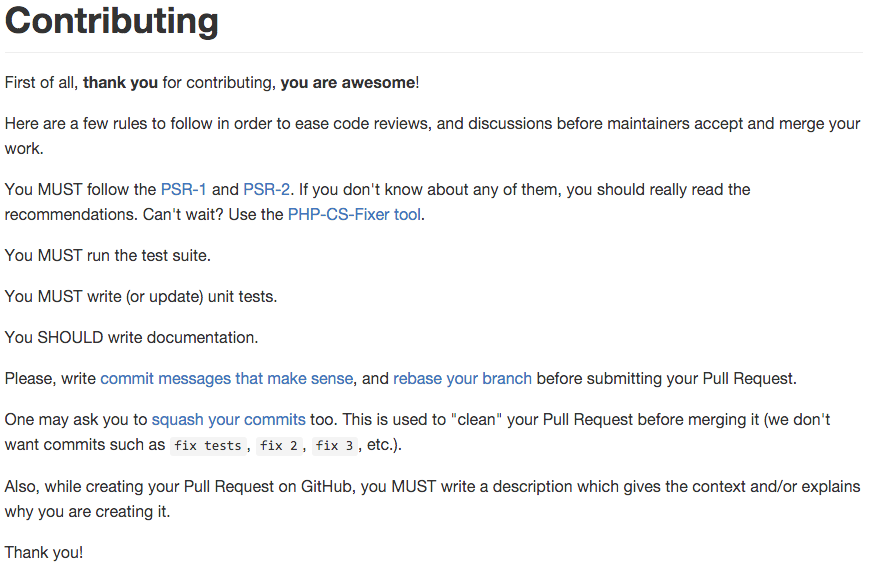This screenshot has height=567, width=873.
Task: Click 'You MUST run the test suite' line
Action: (107, 256)
